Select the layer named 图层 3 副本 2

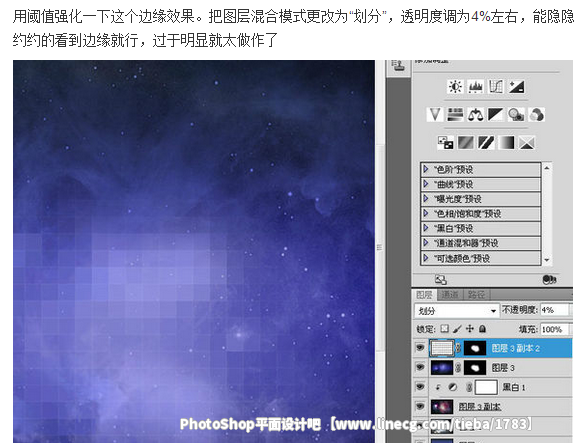[x=515, y=348]
